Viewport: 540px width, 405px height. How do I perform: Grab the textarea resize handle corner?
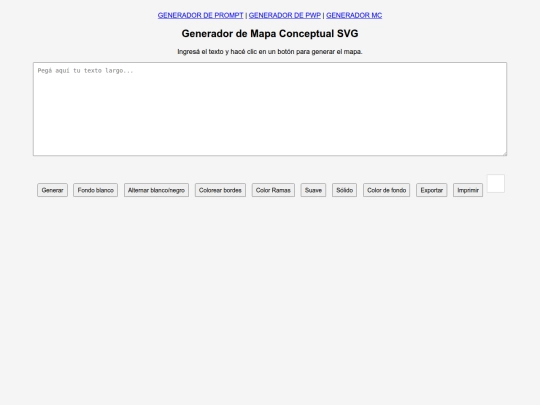point(505,154)
